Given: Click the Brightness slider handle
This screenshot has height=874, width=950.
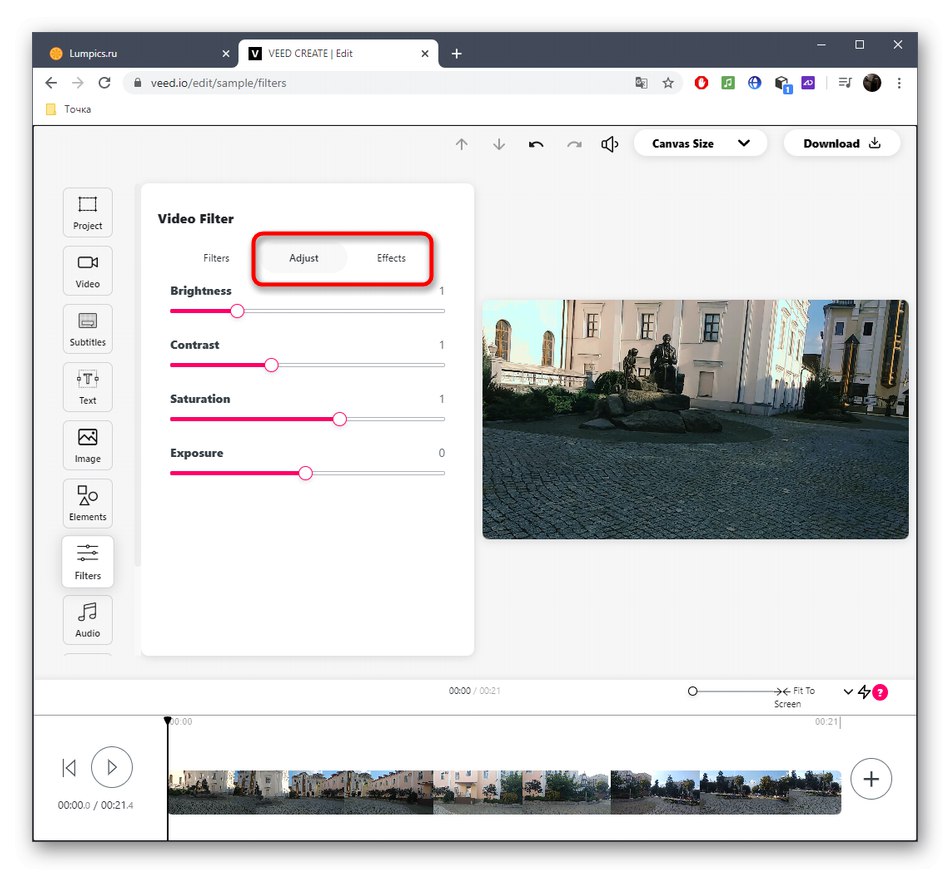Looking at the screenshot, I should (x=238, y=311).
